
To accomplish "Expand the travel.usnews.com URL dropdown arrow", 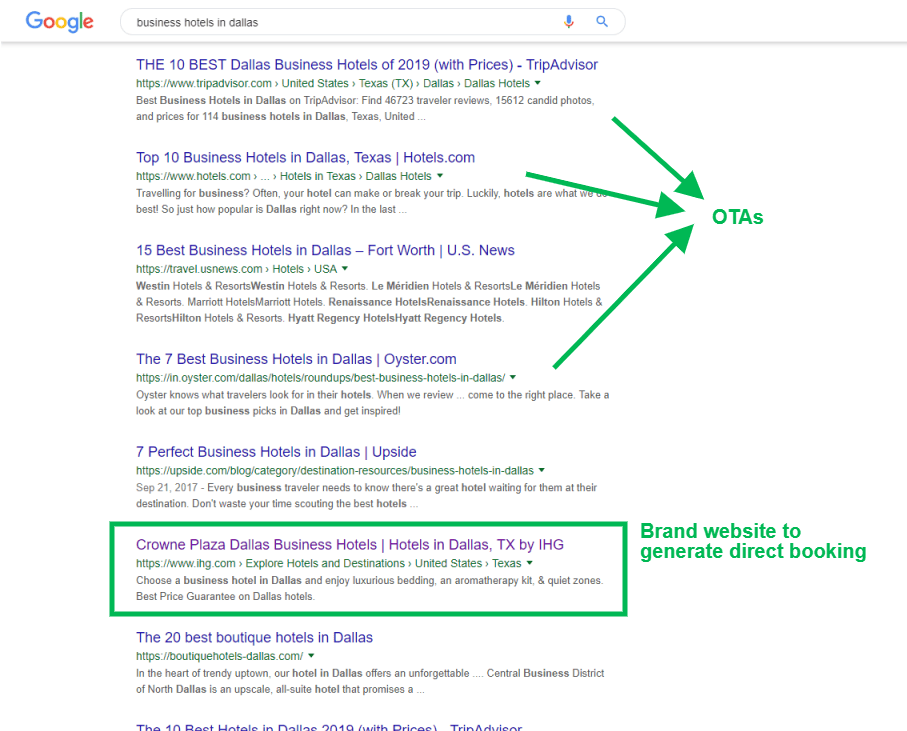I will click(x=345, y=268).
